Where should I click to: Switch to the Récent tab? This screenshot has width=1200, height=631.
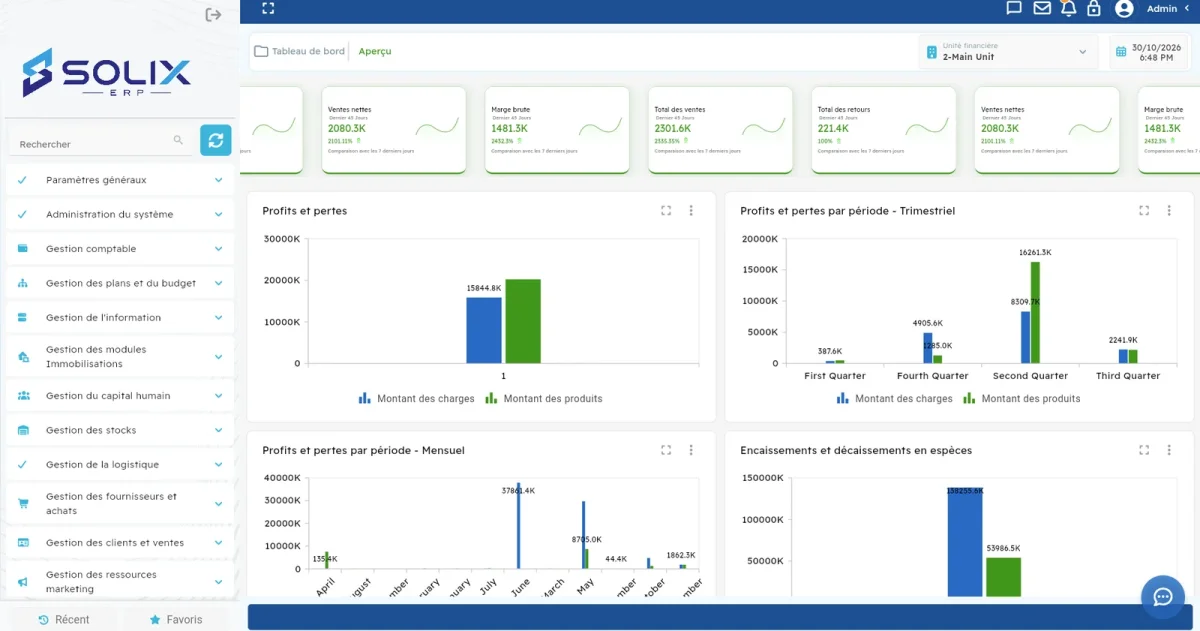coord(64,620)
